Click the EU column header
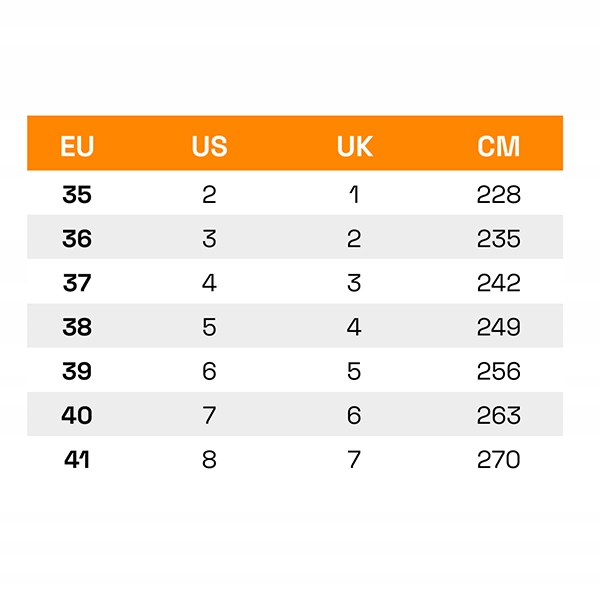 coord(77,146)
